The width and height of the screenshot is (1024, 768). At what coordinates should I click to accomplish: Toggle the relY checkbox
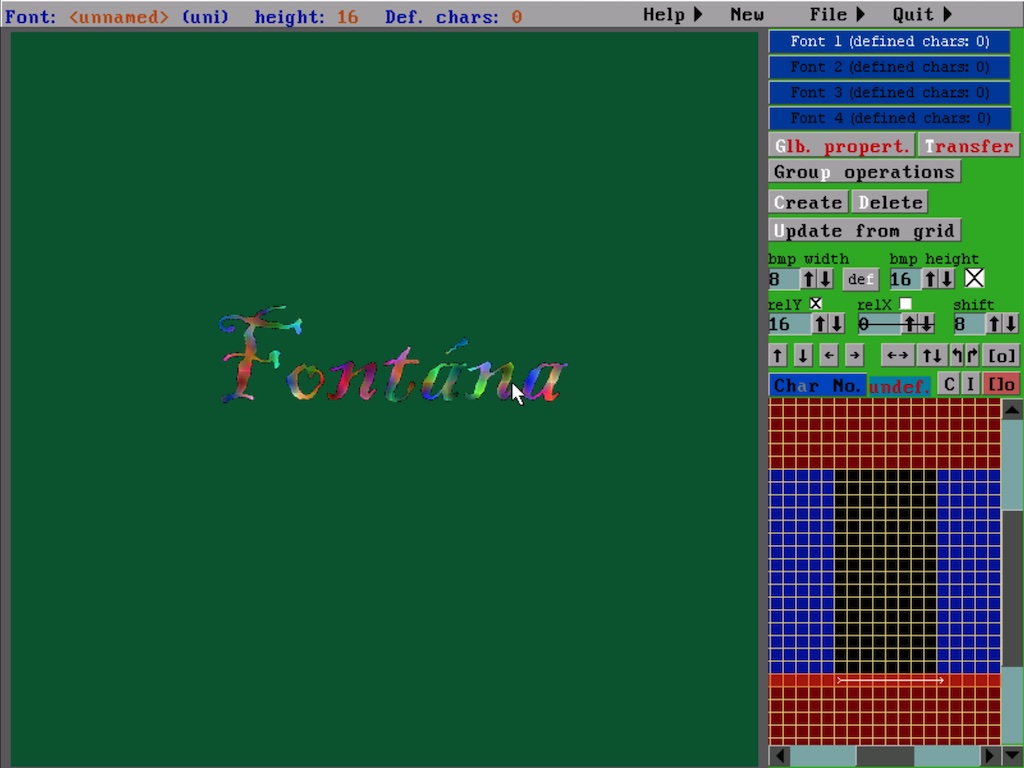pos(816,304)
